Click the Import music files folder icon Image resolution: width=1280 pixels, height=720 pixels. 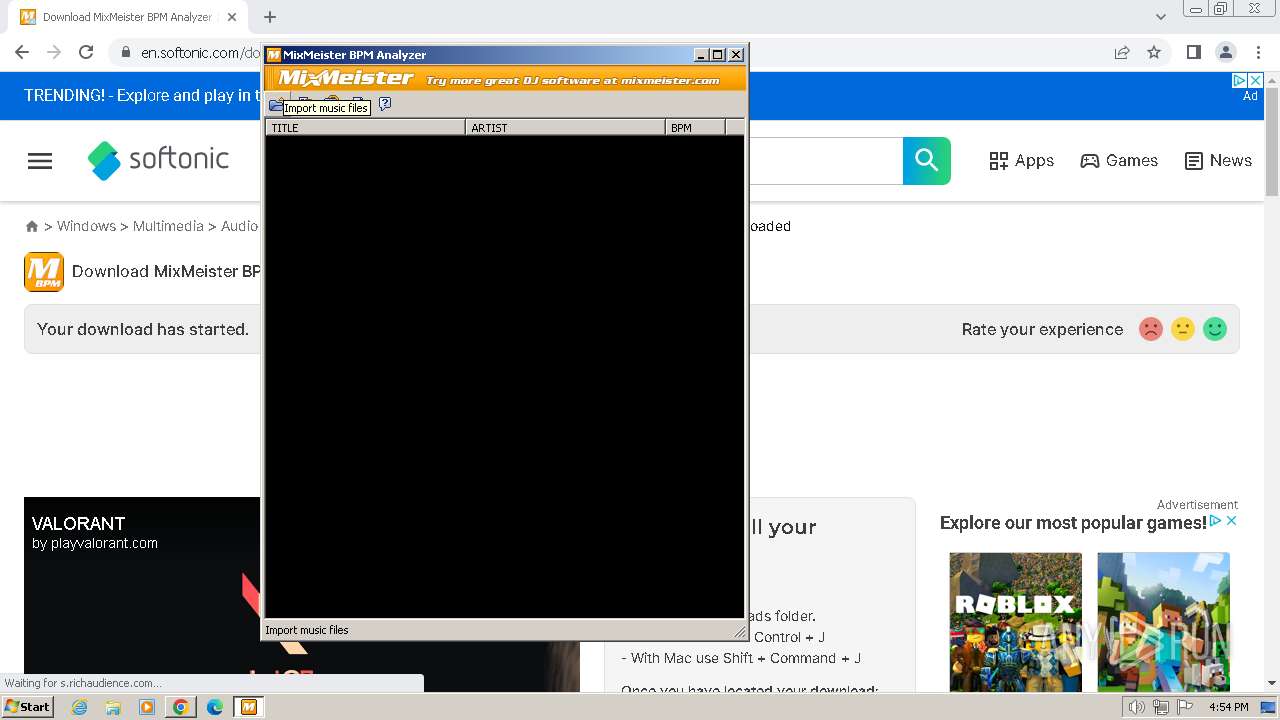point(275,104)
